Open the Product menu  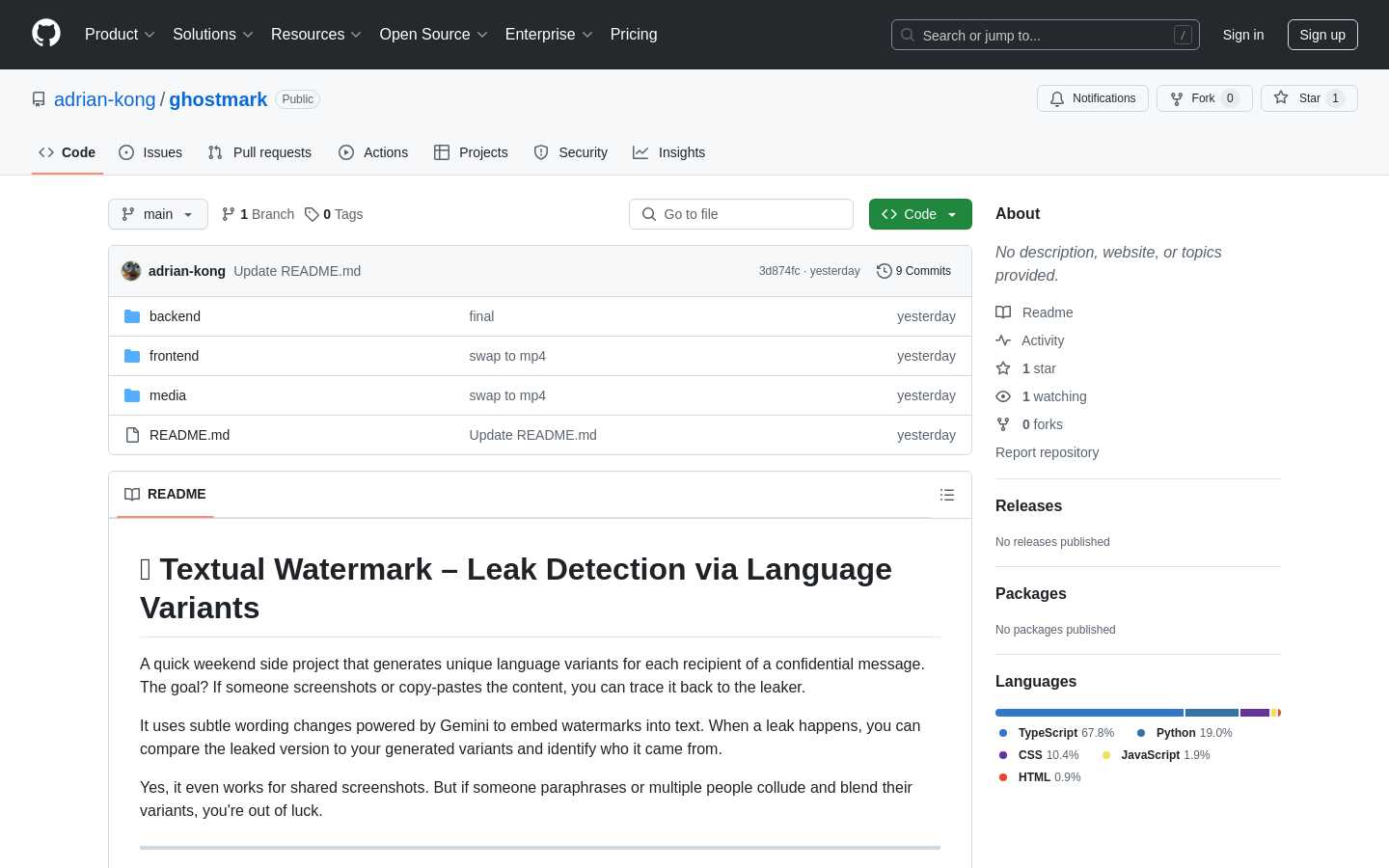pyautogui.click(x=120, y=35)
